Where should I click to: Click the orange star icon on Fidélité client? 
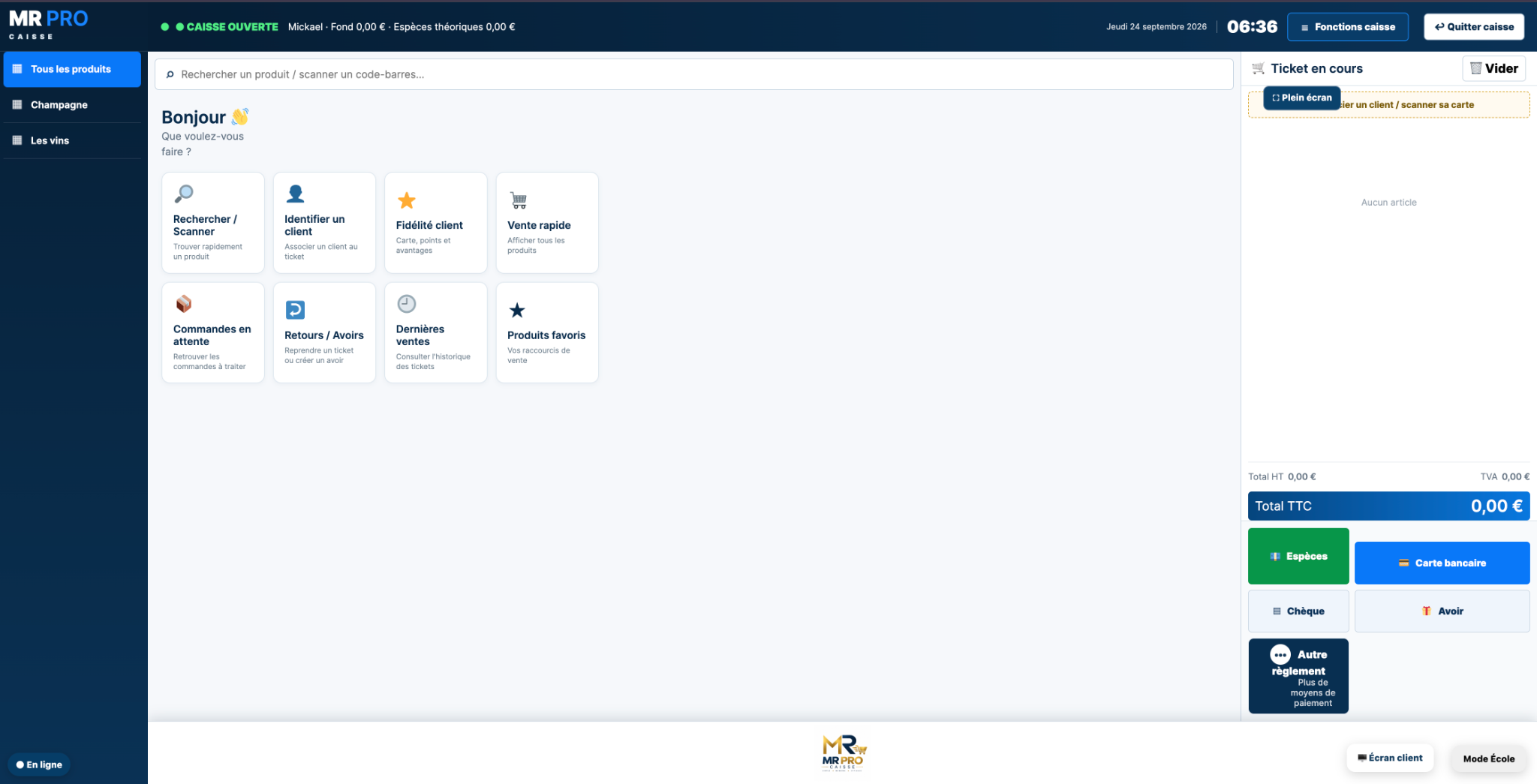click(x=406, y=200)
